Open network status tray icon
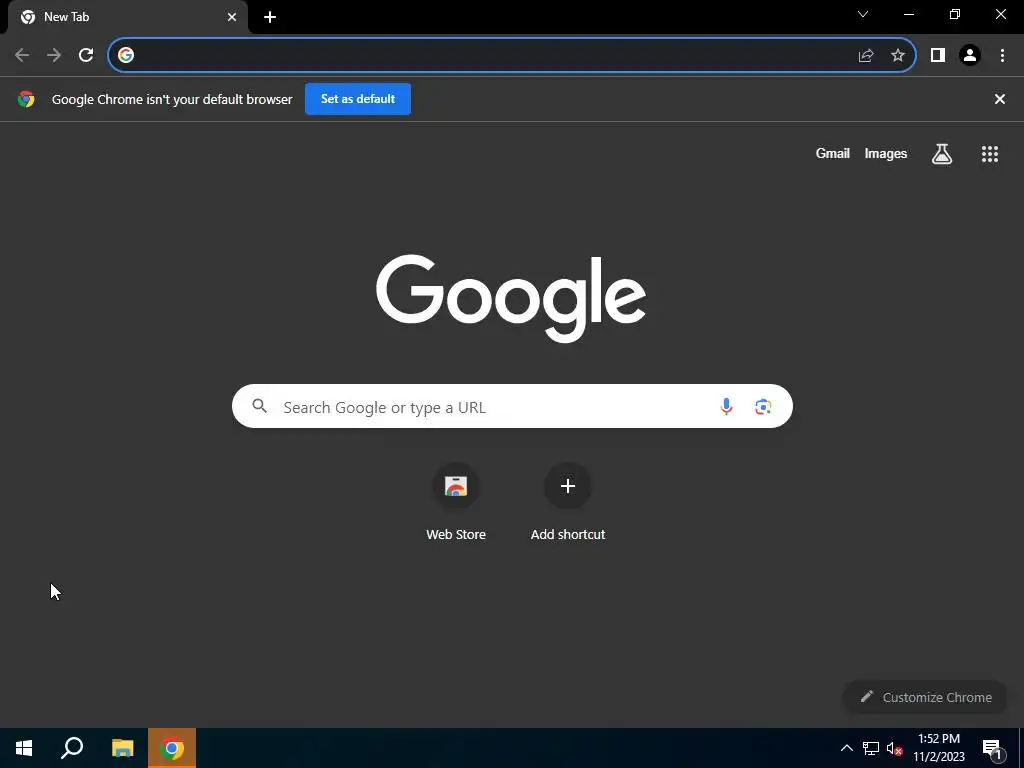The width and height of the screenshot is (1024, 768). [871, 748]
